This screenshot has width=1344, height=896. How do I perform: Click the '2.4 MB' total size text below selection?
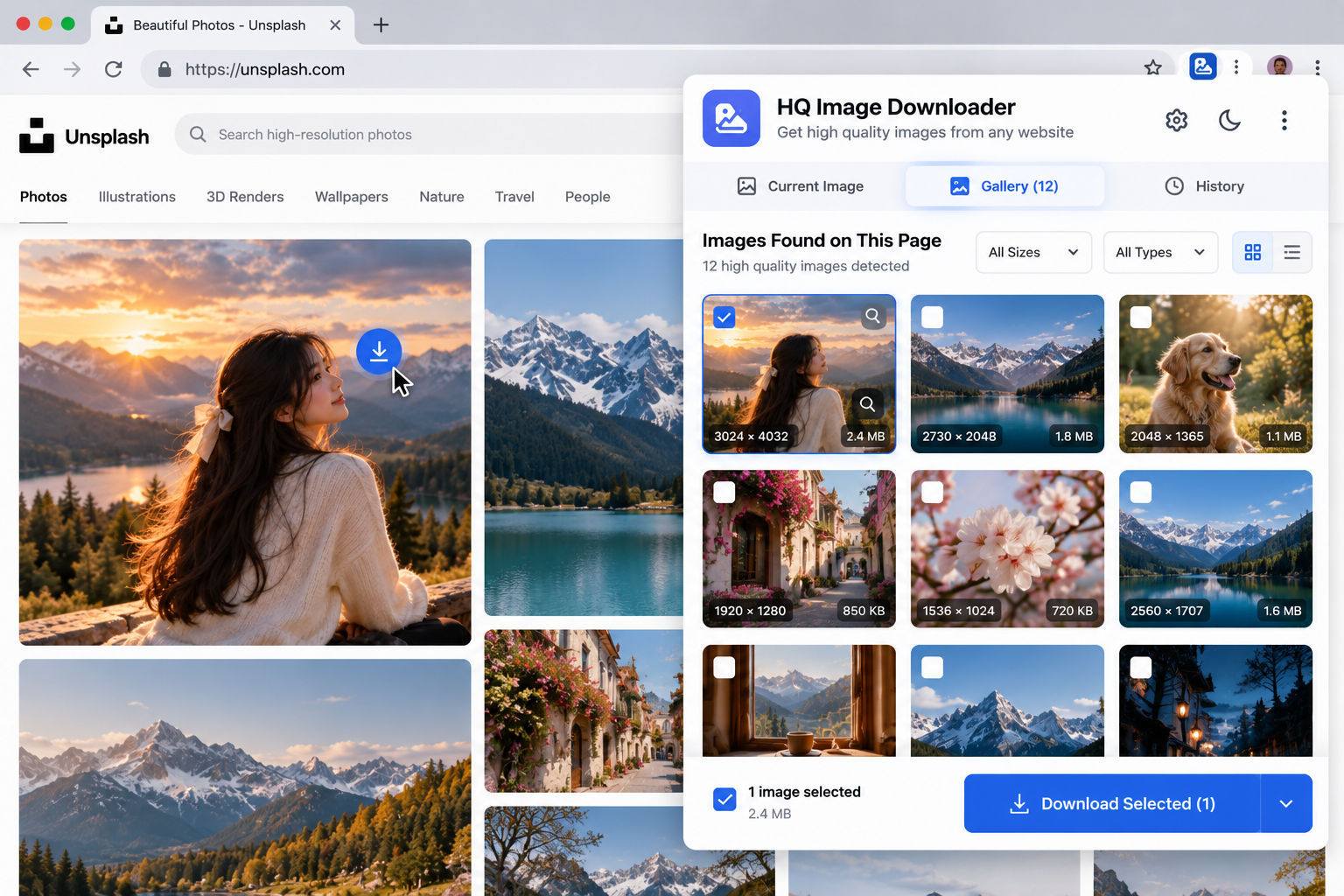point(770,814)
